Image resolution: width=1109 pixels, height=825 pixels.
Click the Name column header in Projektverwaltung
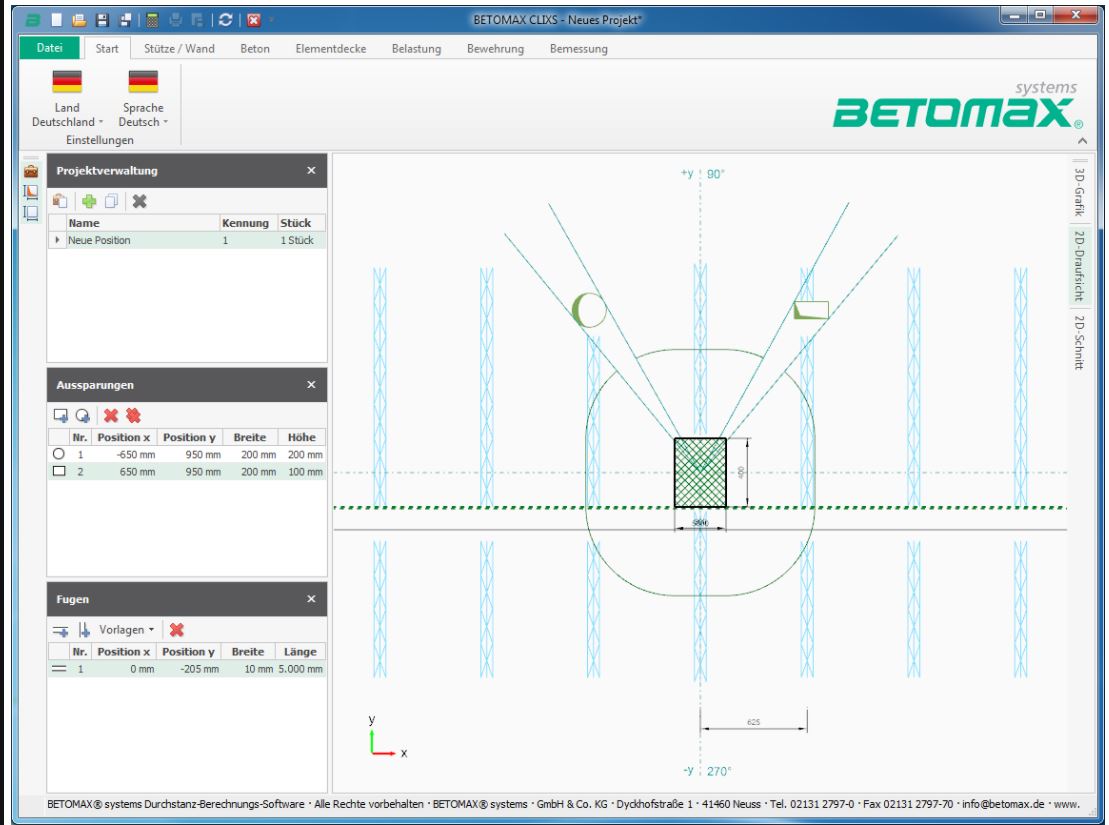[x=142, y=223]
